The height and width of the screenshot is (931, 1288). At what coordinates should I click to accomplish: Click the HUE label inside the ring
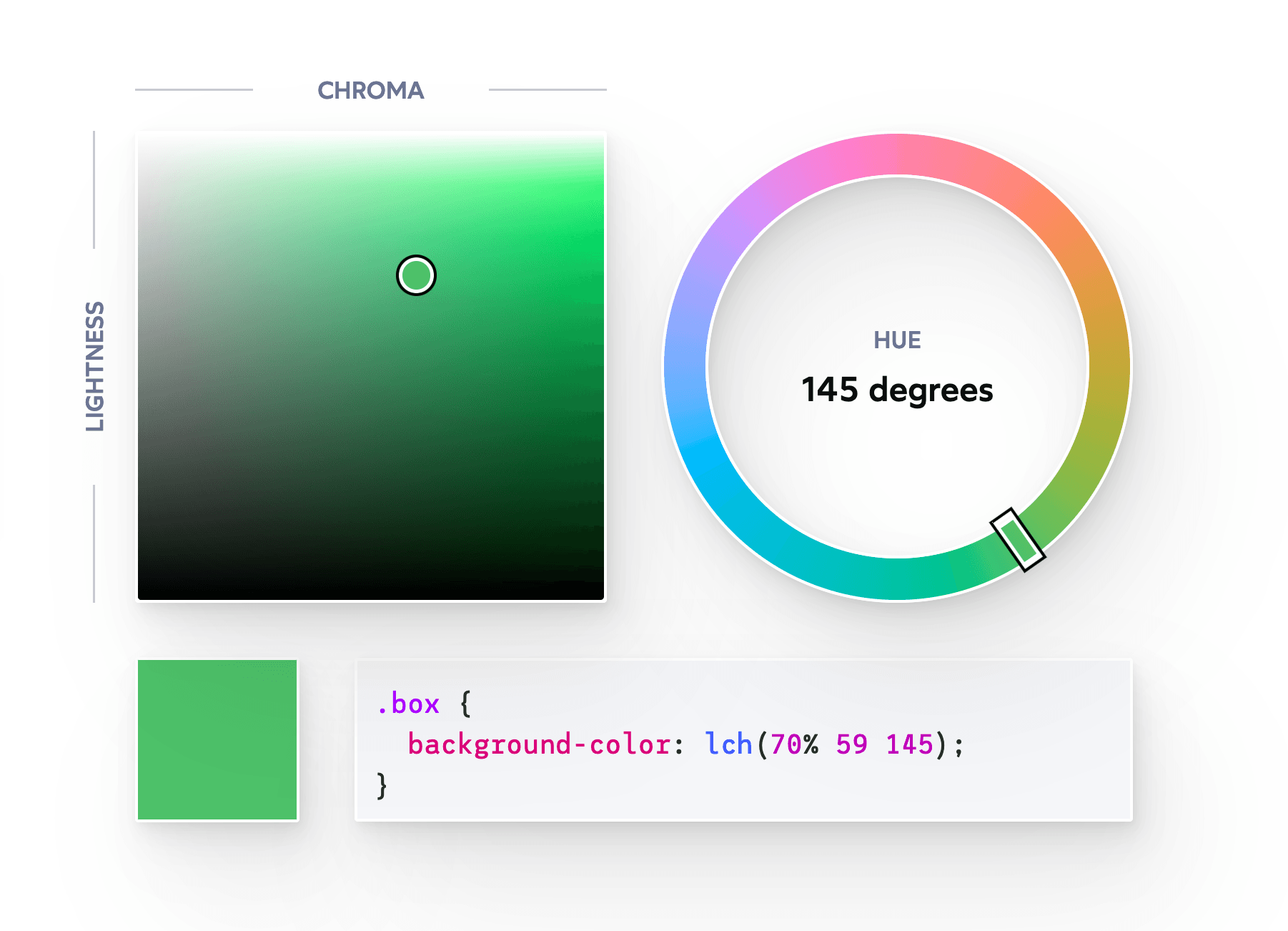[897, 340]
